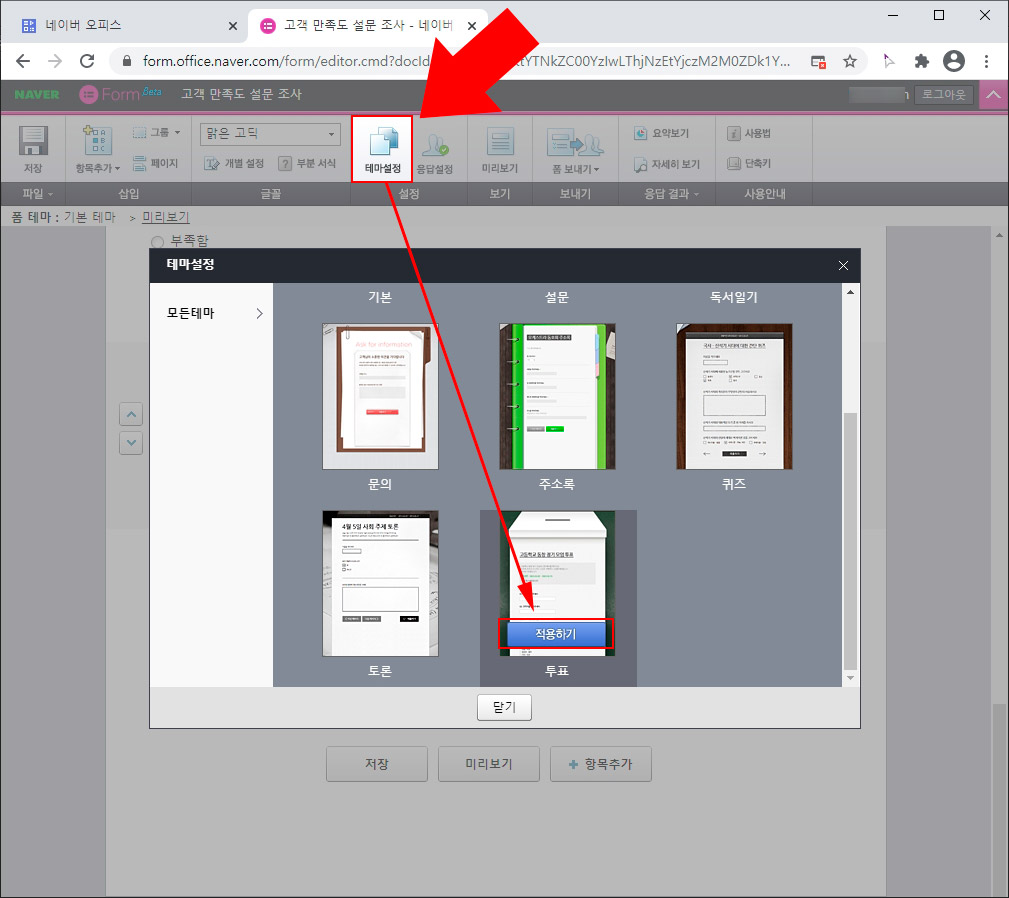Click the browser back arrow
Image resolution: width=1009 pixels, height=898 pixels.
point(23,61)
